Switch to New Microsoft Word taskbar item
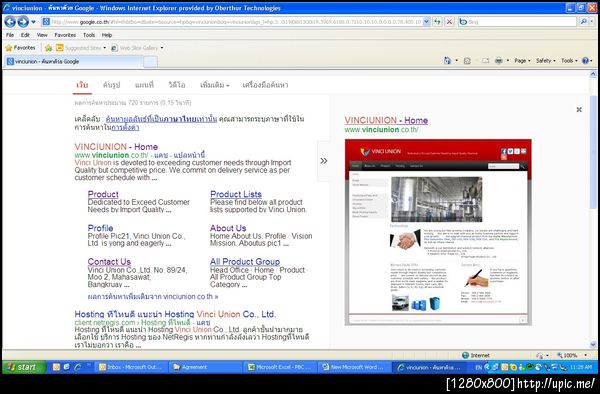The height and width of the screenshot is (394, 600). click(353, 367)
